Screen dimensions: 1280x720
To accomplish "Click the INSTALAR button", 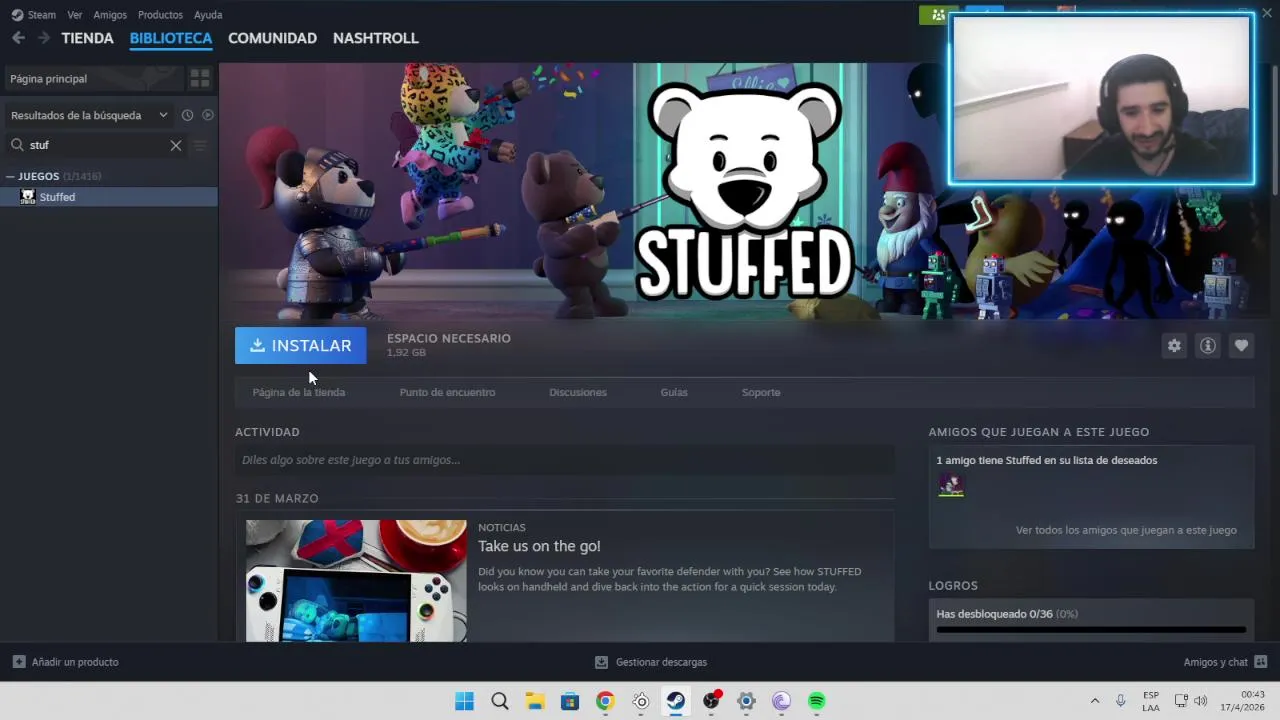I will (x=300, y=346).
